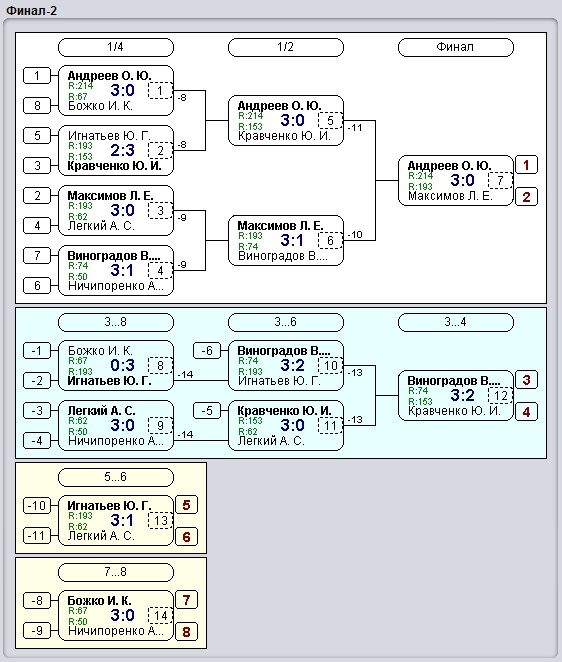Screen dimensions: 562x662
Task: Select the Игнатьев vs Кравченко 2:3 match
Action: click(116, 150)
